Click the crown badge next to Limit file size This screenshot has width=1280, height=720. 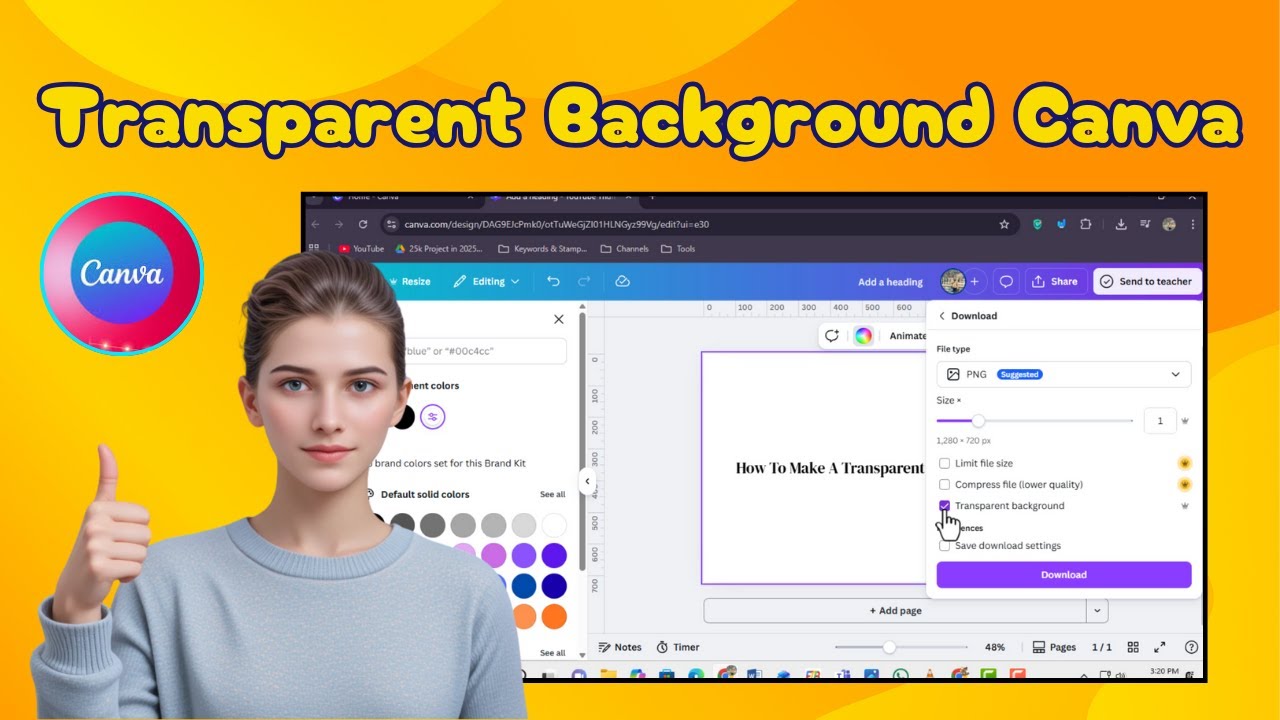click(1185, 463)
